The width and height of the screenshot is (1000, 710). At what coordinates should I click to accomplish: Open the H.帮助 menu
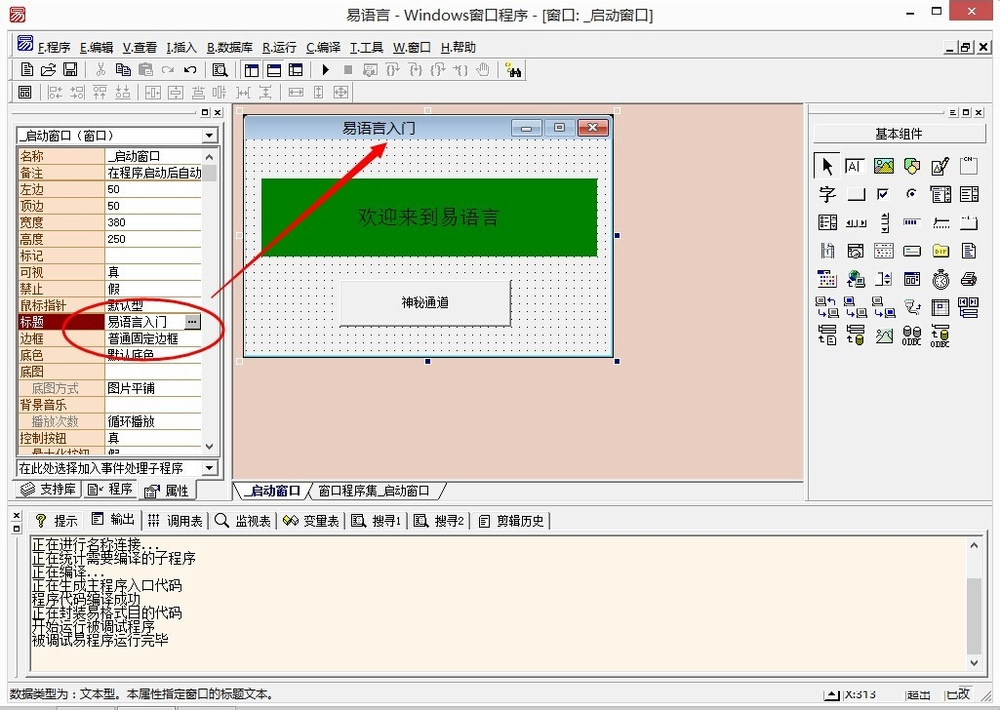[458, 47]
